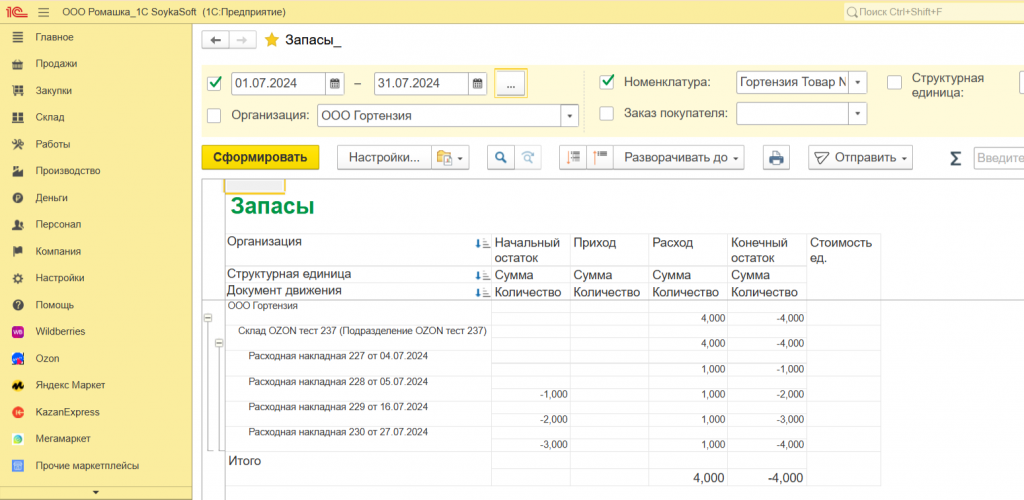Open the Настройки... report settings button
This screenshot has width=1024, height=500.
click(x=384, y=158)
